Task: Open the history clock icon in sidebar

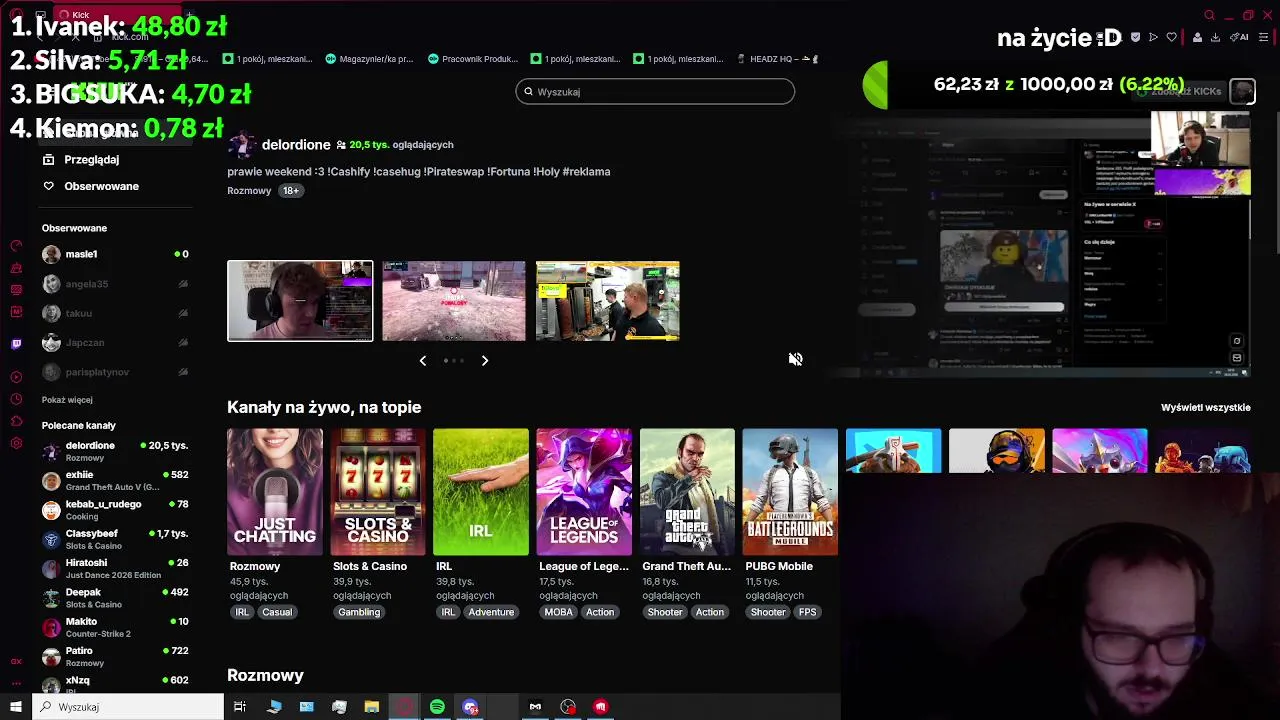Action: click(16, 399)
